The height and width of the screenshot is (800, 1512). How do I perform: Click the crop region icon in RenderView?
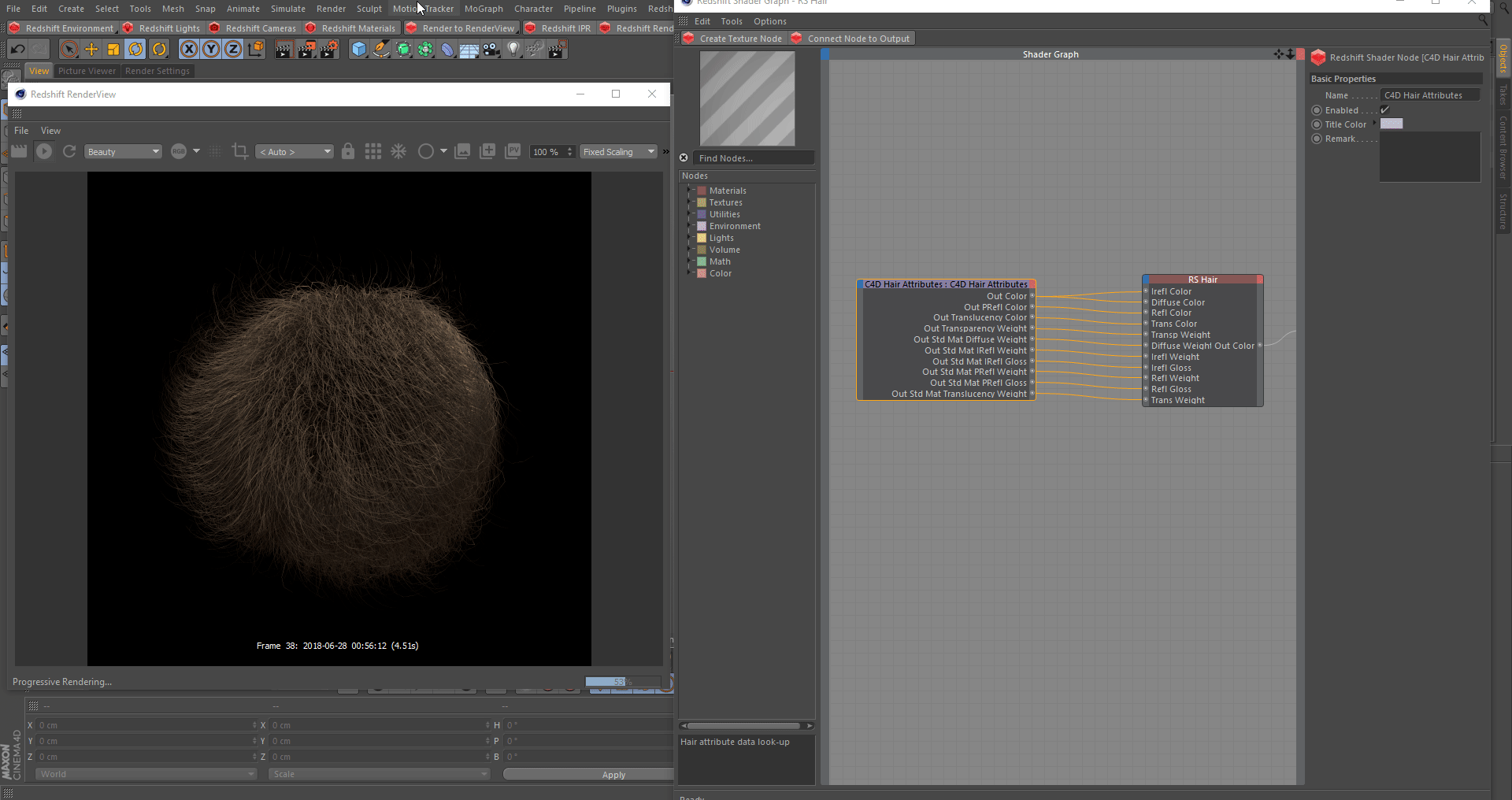point(240,151)
